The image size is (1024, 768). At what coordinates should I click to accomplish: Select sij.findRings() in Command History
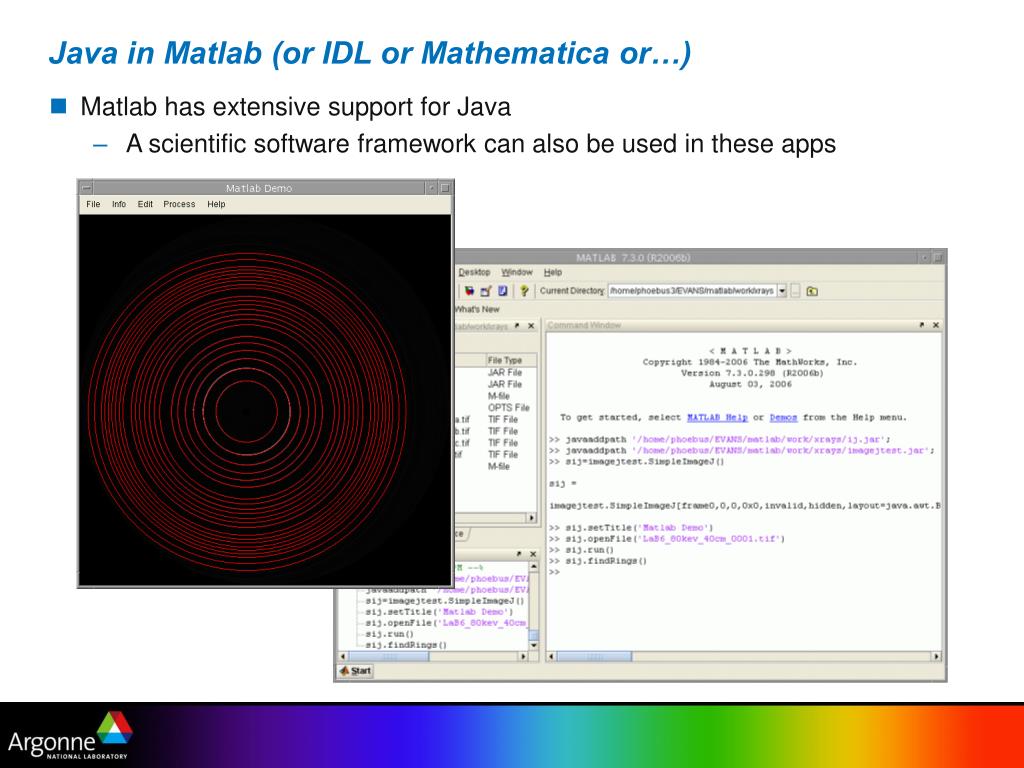[406, 645]
